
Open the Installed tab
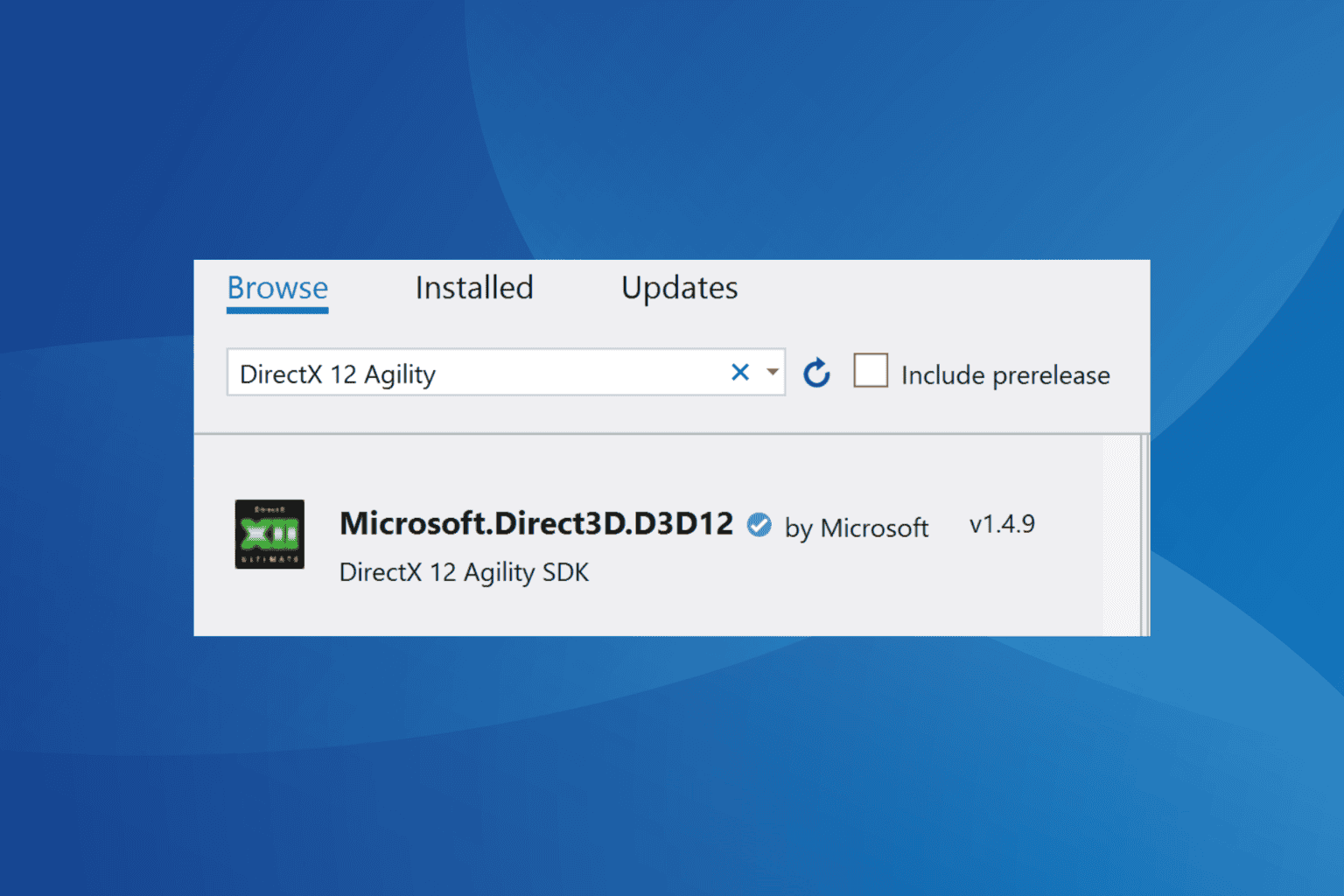[474, 288]
